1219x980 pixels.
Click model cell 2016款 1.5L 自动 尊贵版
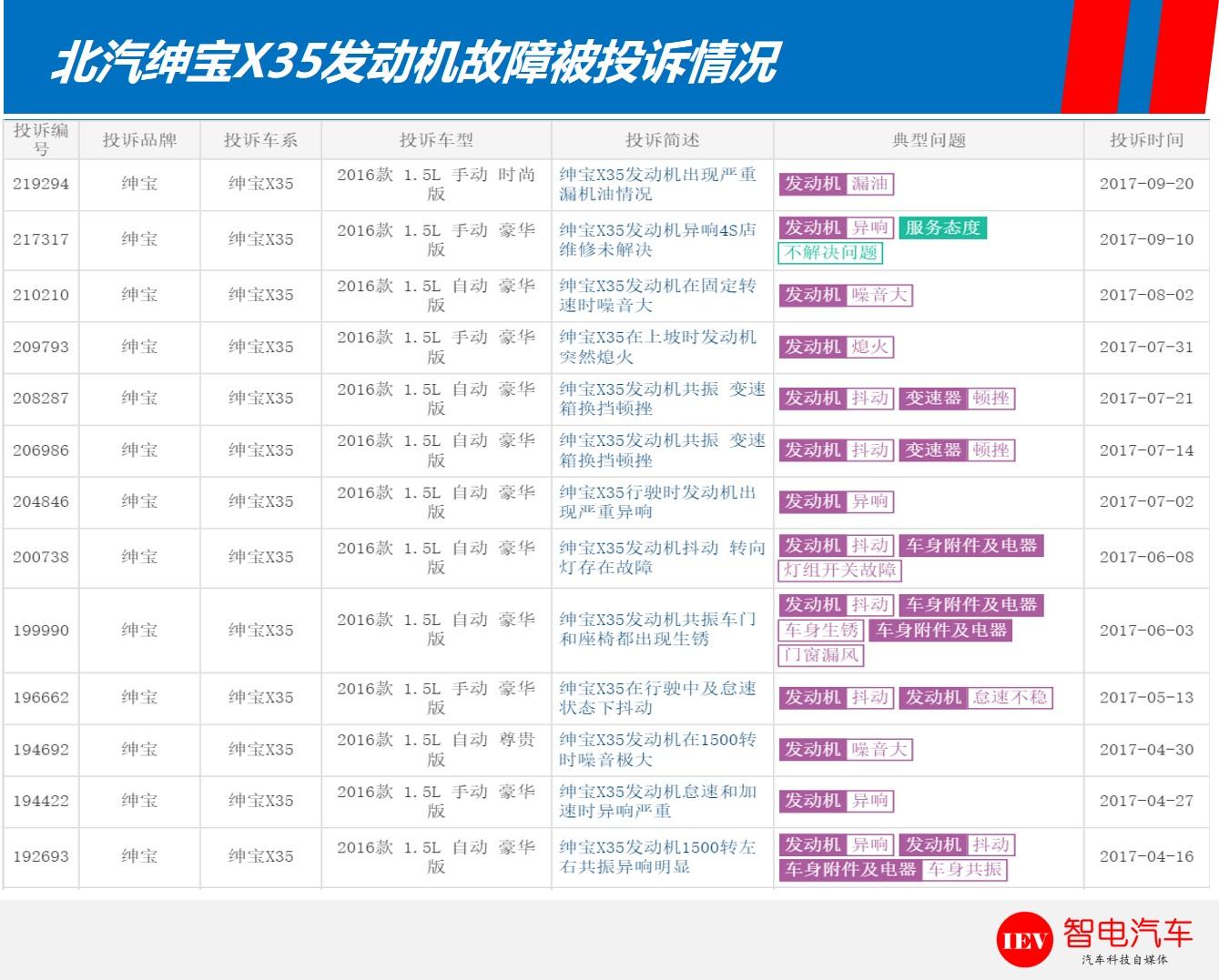pyautogui.click(x=436, y=749)
